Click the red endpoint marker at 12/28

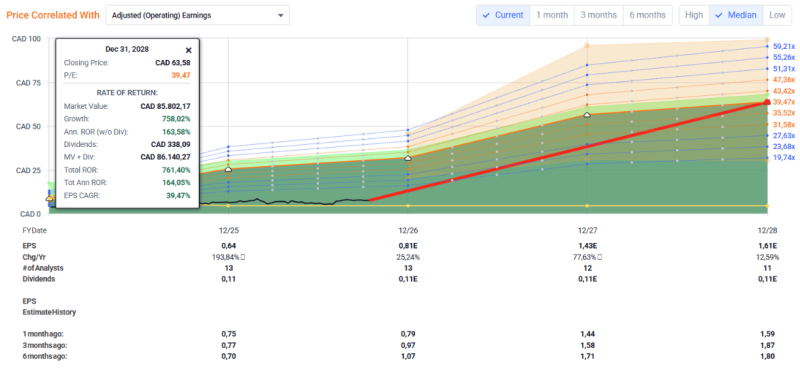767,102
